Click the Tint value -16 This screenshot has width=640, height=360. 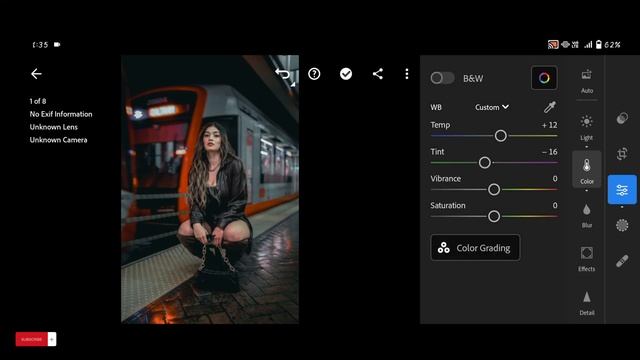click(x=549, y=152)
